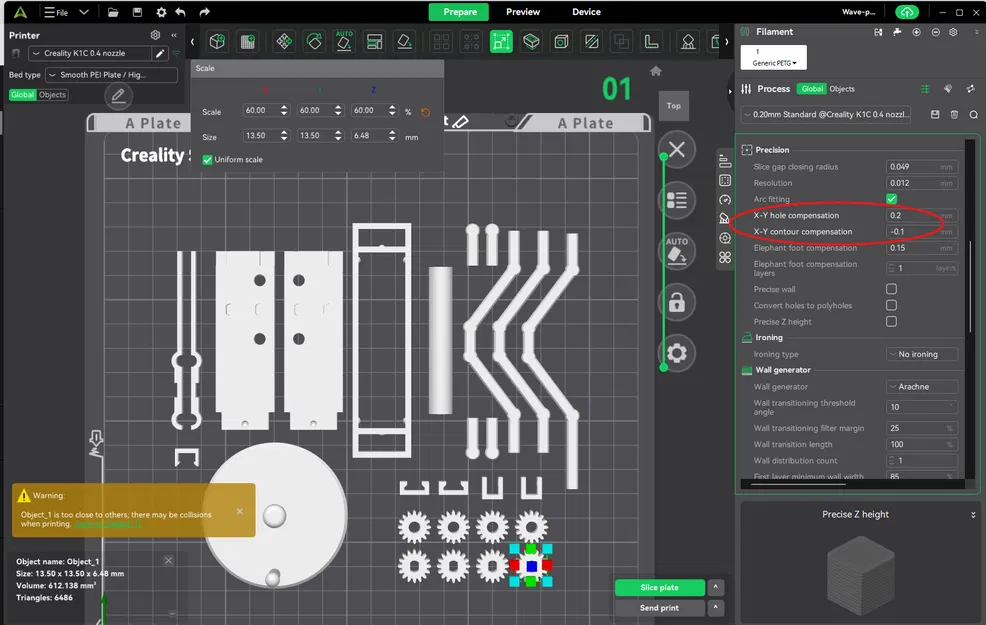The height and width of the screenshot is (625, 986).
Task: Click the Slice plate button
Action: (x=659, y=588)
